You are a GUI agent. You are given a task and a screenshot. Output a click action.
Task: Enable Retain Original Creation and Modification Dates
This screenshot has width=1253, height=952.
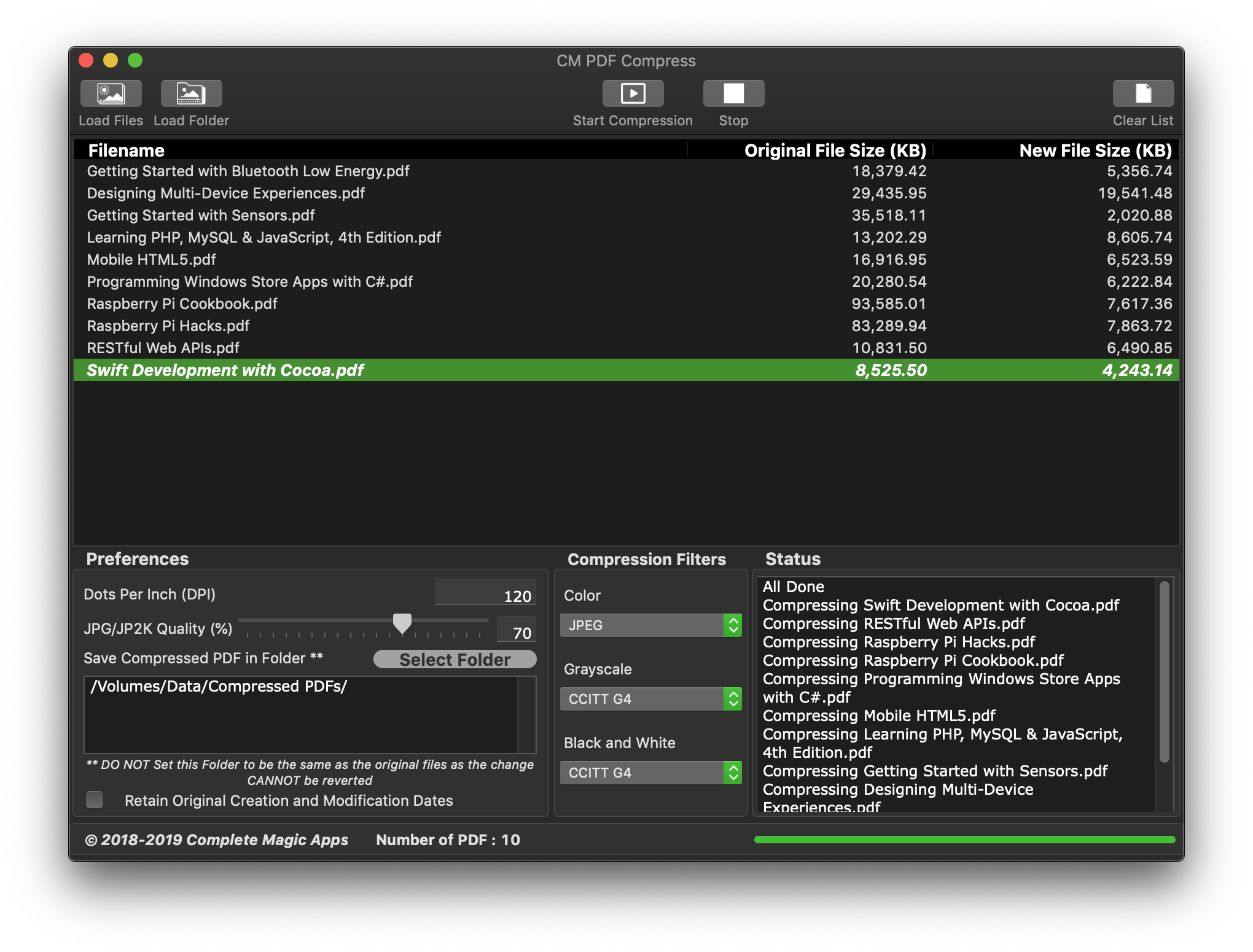tap(95, 800)
